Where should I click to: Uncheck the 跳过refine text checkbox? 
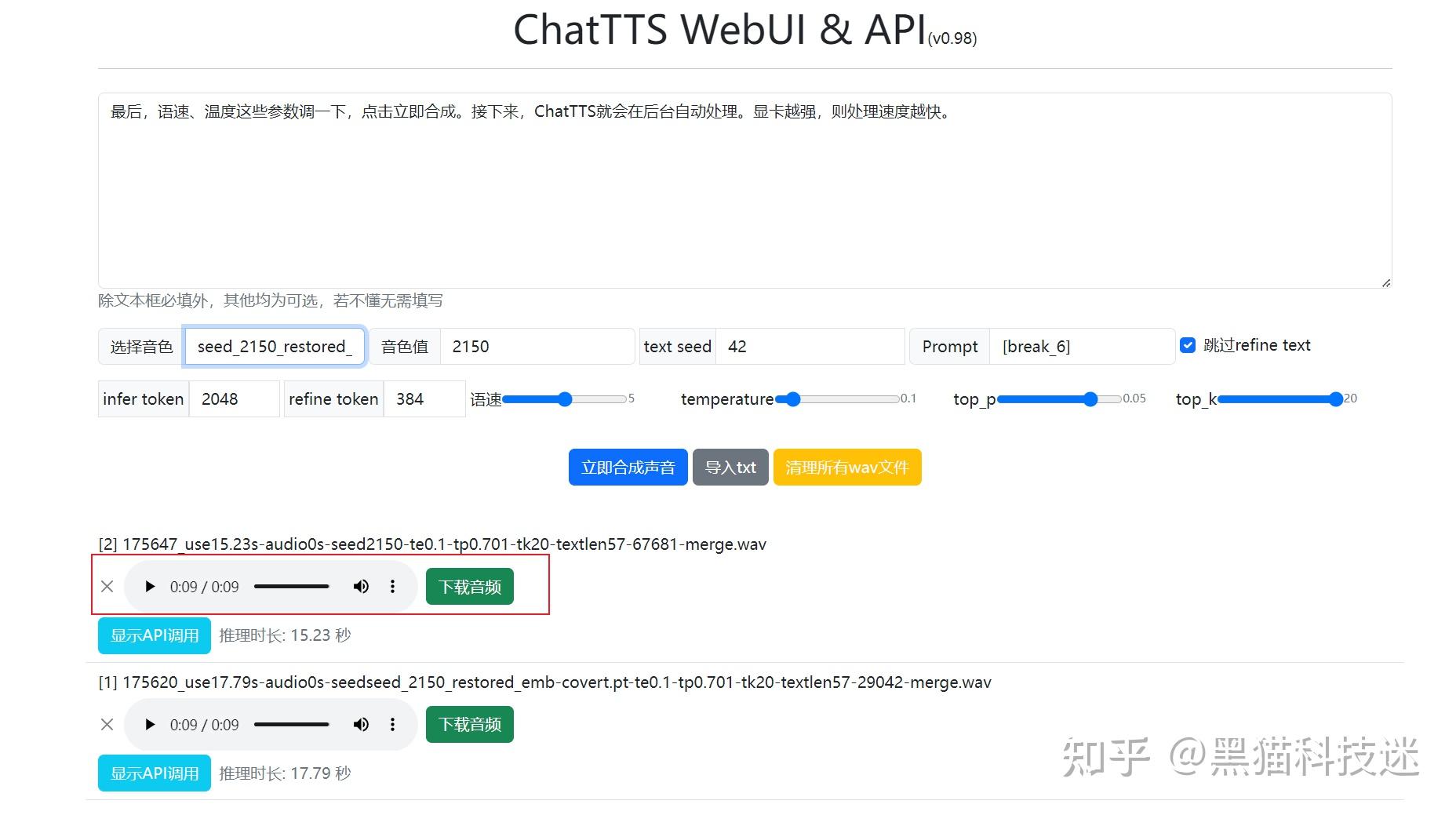point(1188,345)
